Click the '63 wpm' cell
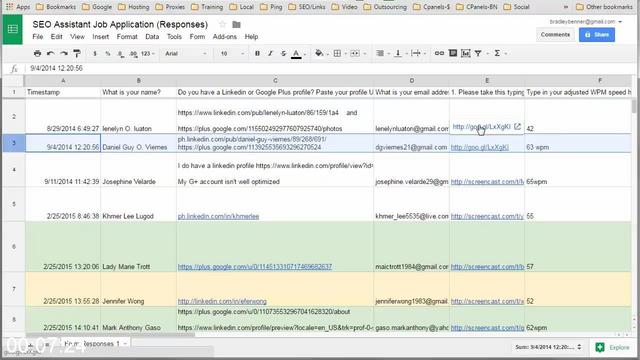The height and width of the screenshot is (360, 640). tap(578, 143)
